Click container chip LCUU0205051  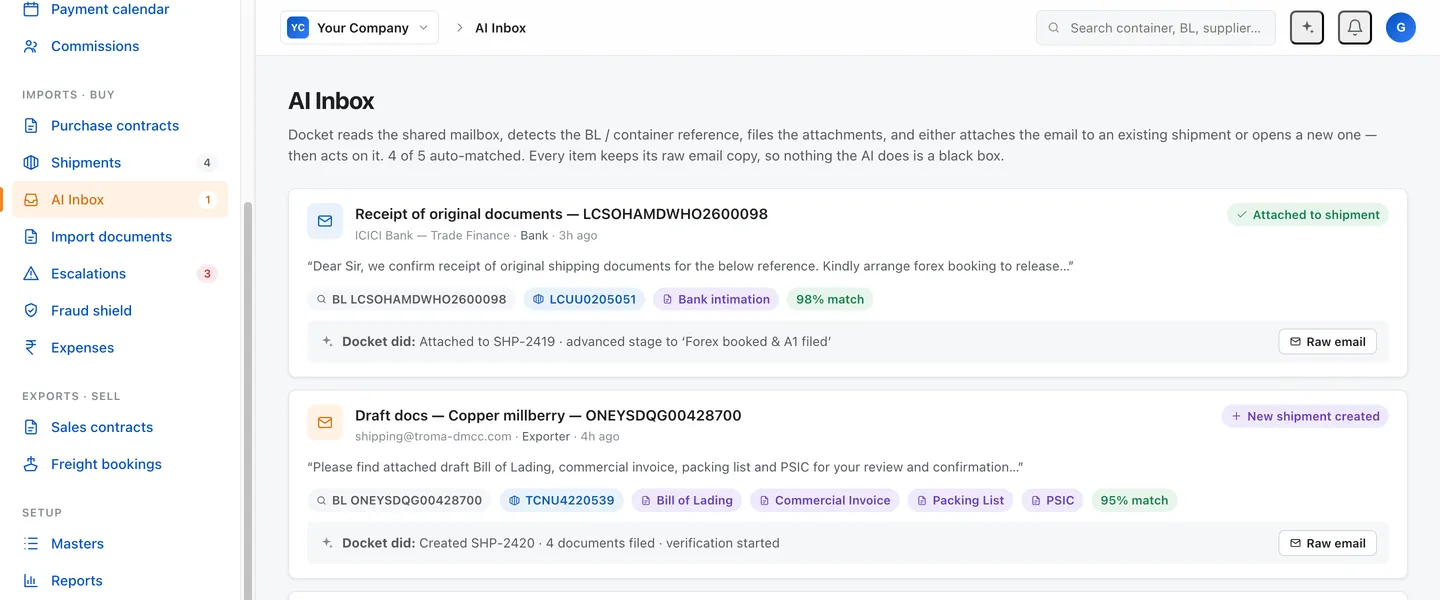pyautogui.click(x=585, y=299)
